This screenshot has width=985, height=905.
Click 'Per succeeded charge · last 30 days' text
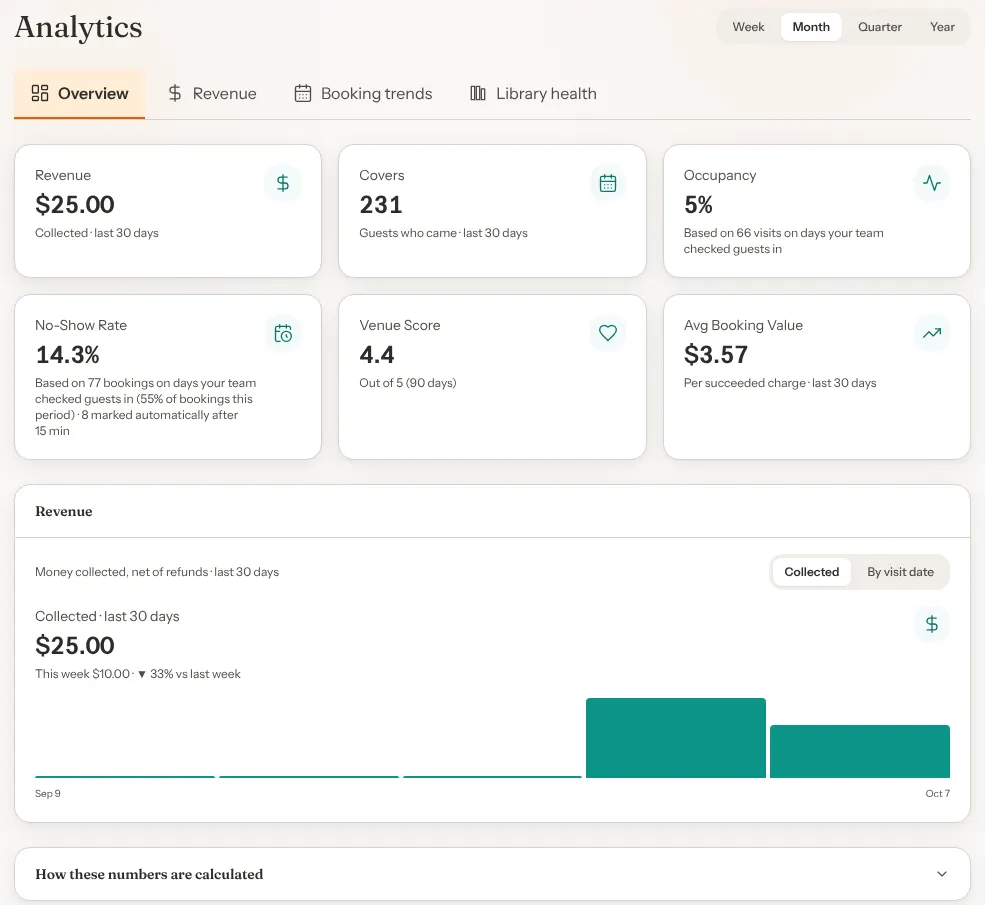pyautogui.click(x=780, y=383)
